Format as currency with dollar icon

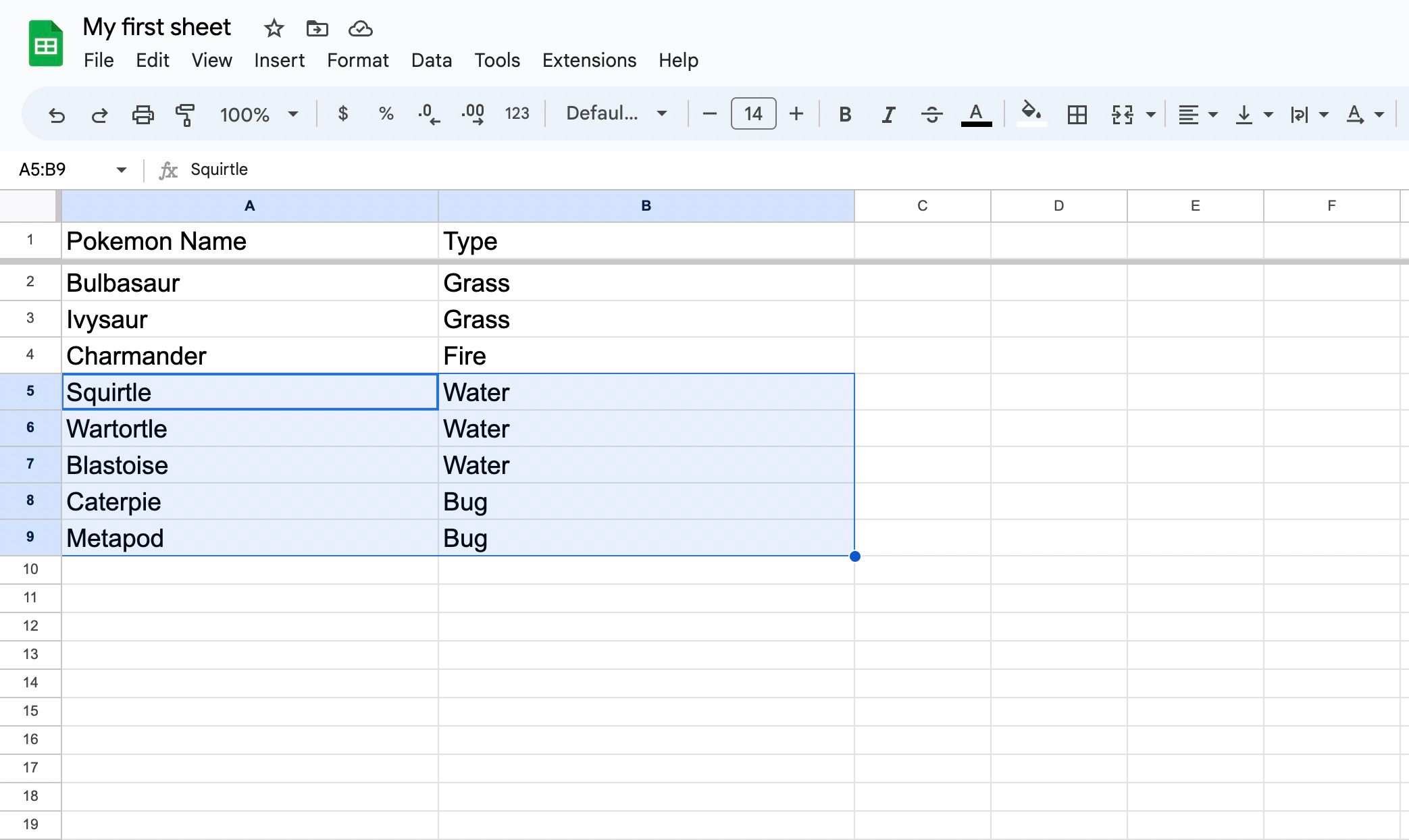[343, 113]
